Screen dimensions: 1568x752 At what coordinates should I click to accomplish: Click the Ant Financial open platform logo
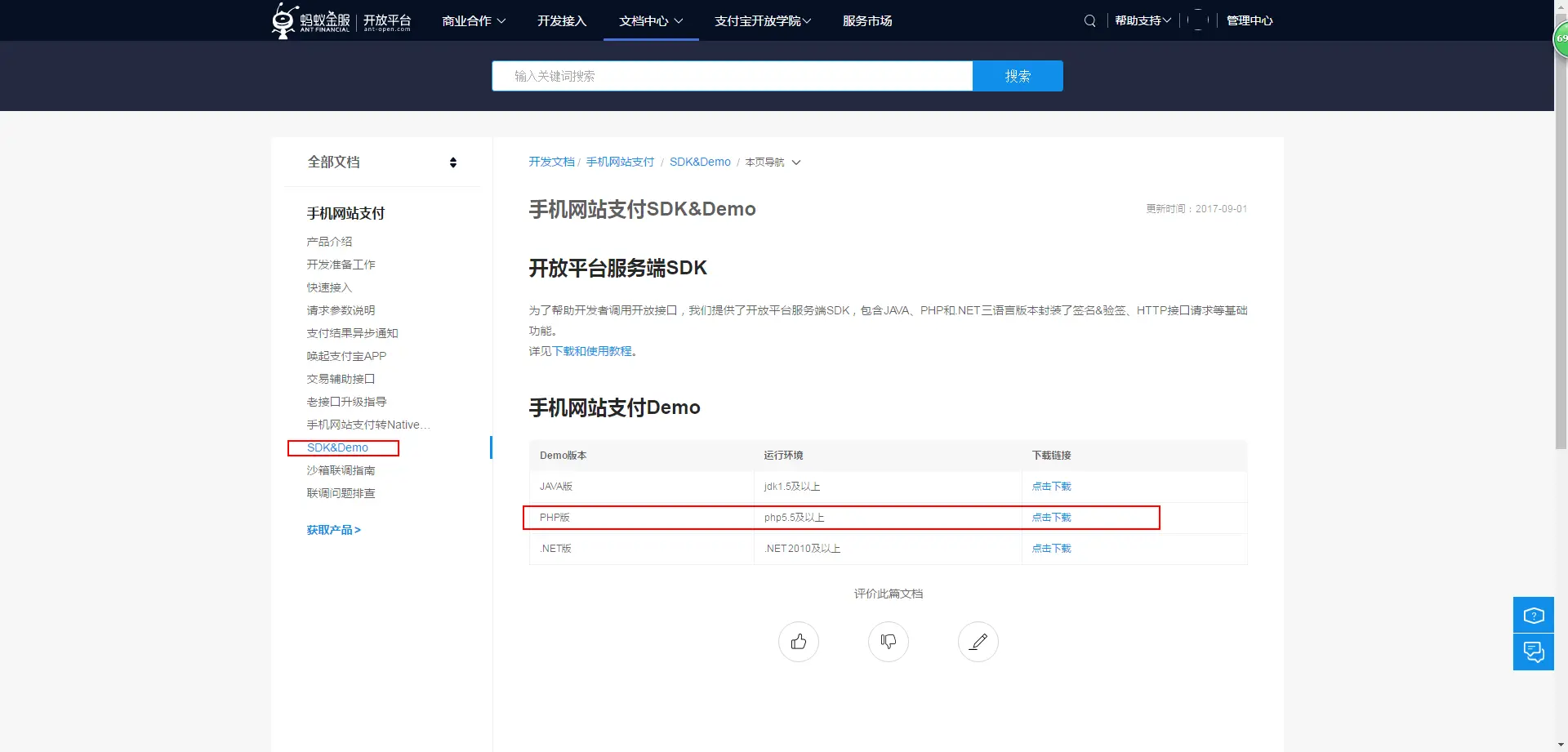pyautogui.click(x=341, y=20)
